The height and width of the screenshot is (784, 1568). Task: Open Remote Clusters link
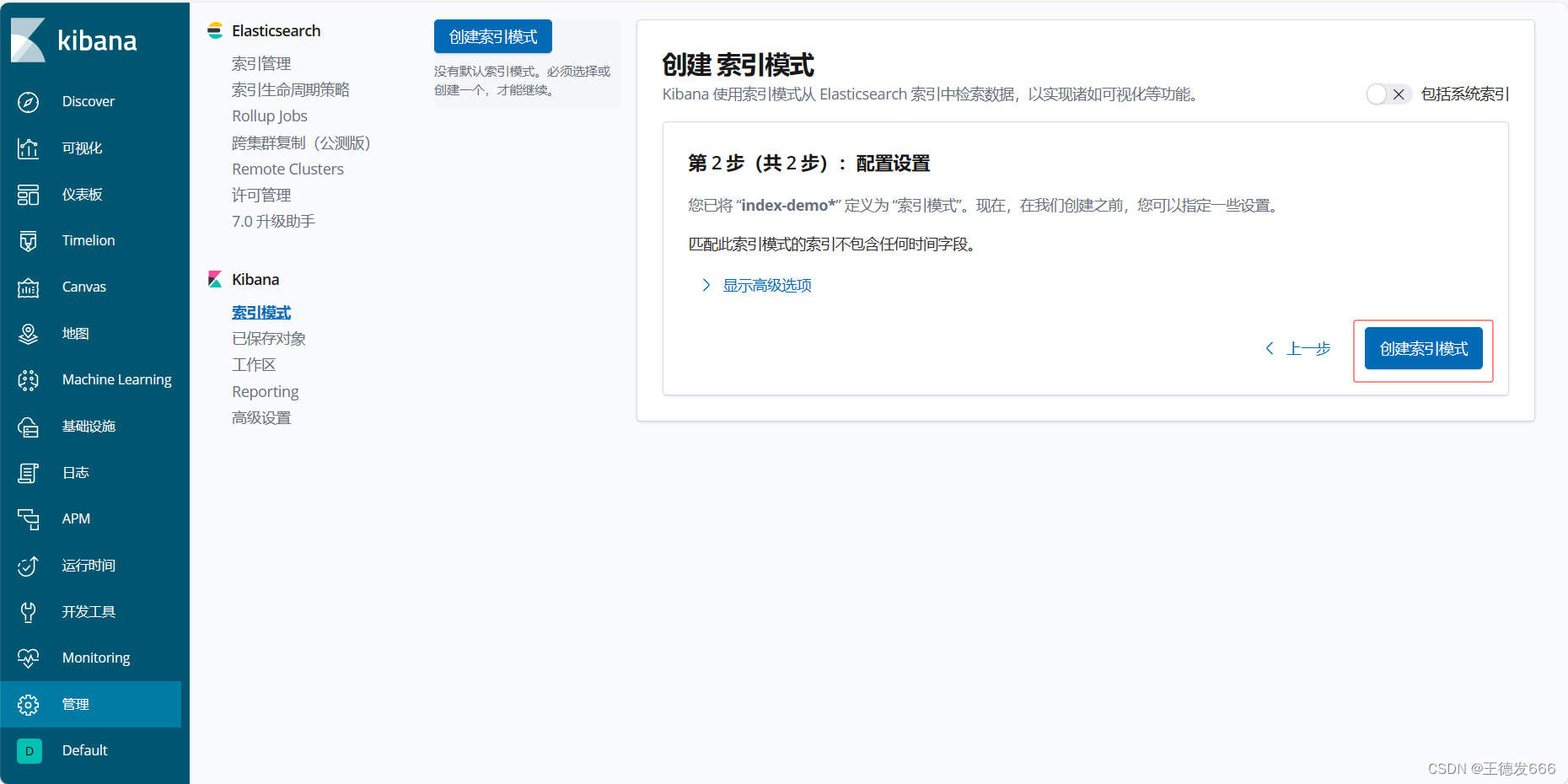coord(287,169)
